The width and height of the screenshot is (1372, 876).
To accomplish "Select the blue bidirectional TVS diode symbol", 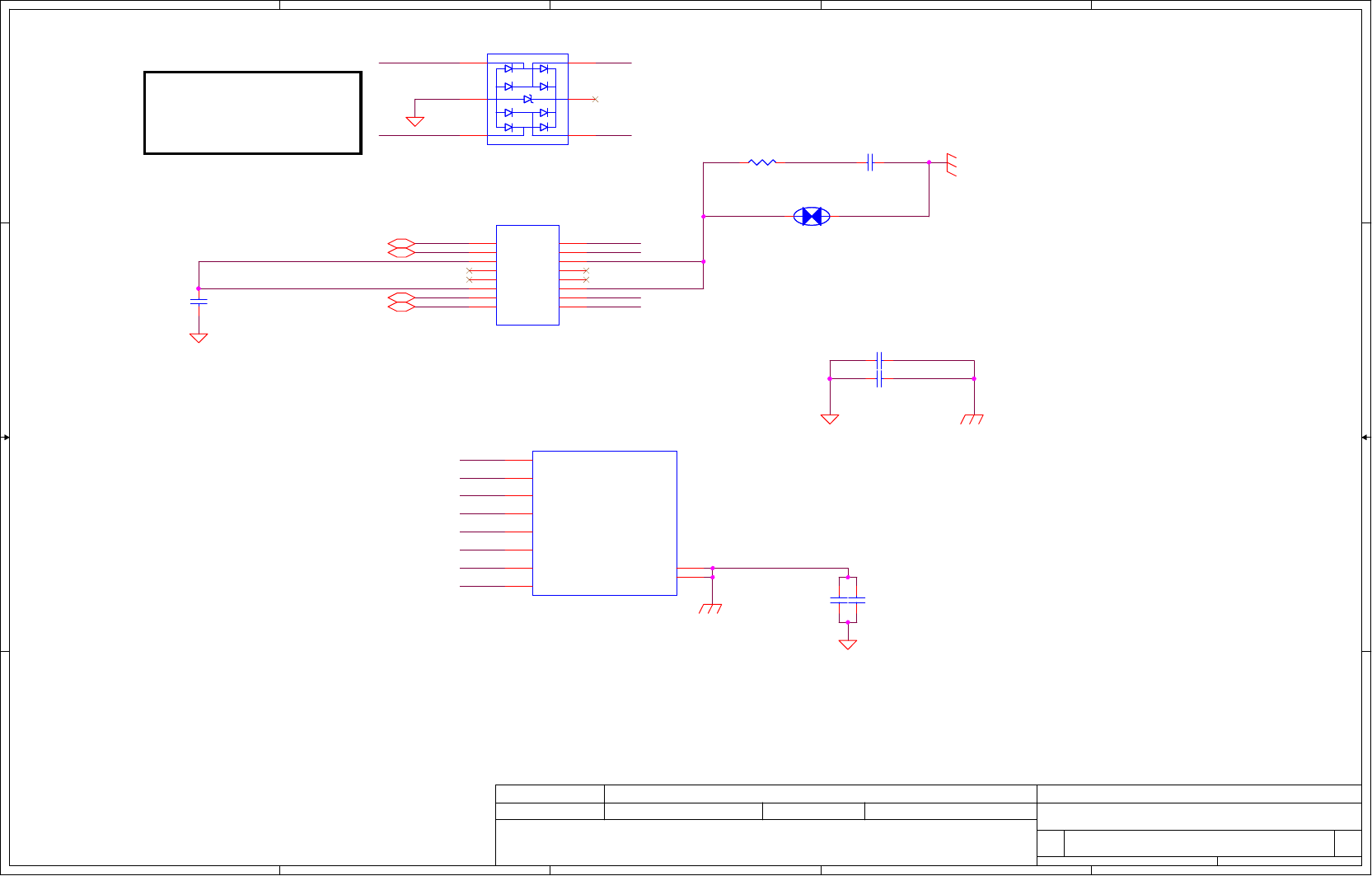I will pos(812,216).
